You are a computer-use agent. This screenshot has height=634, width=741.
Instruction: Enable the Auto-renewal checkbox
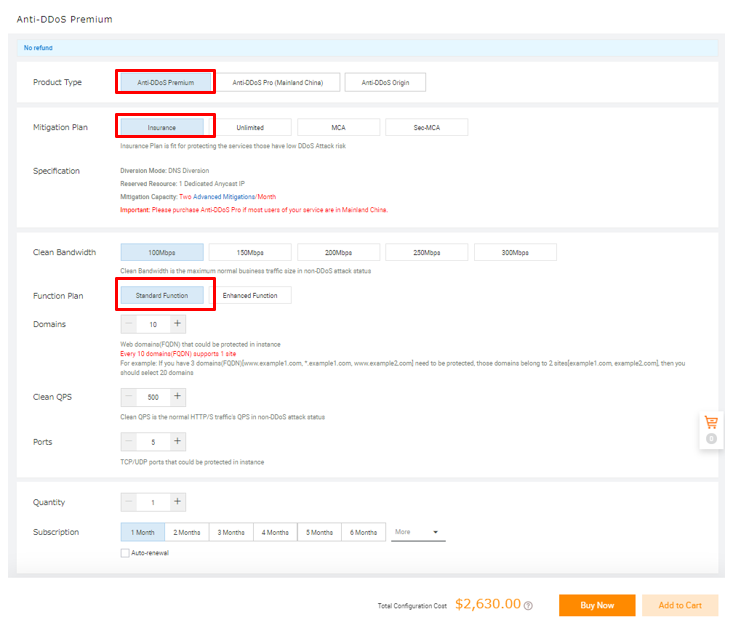(125, 553)
